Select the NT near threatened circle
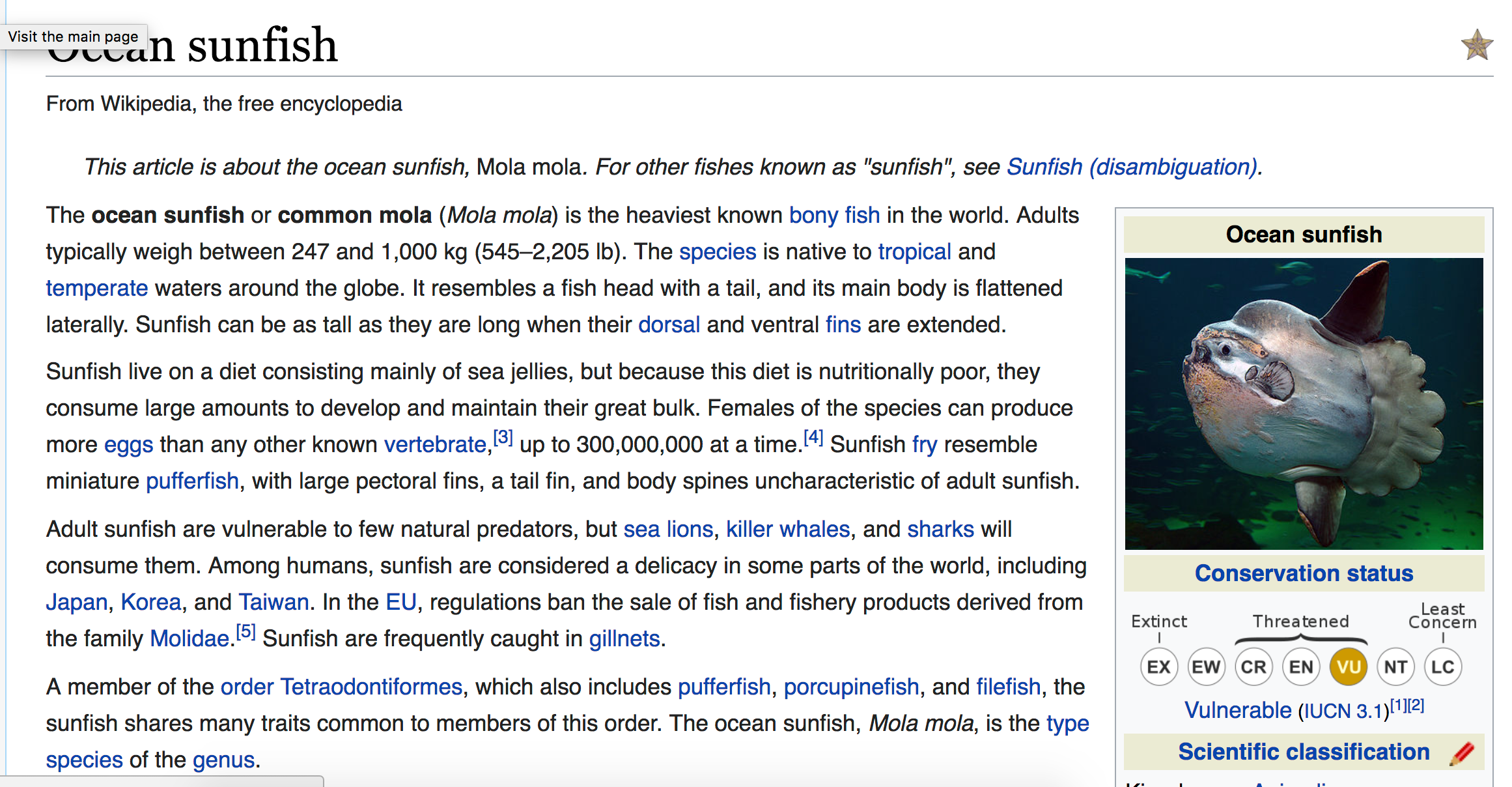This screenshot has height=787, width=1512. pyautogui.click(x=1396, y=667)
